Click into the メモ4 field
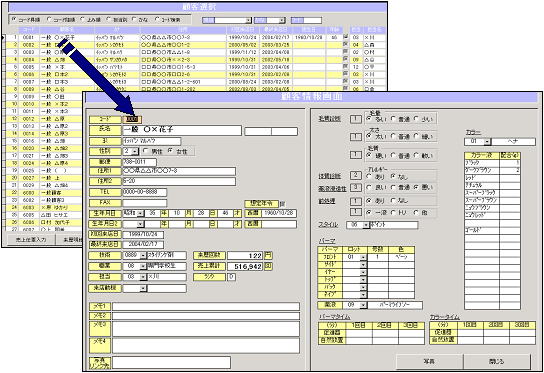 (x=206, y=346)
